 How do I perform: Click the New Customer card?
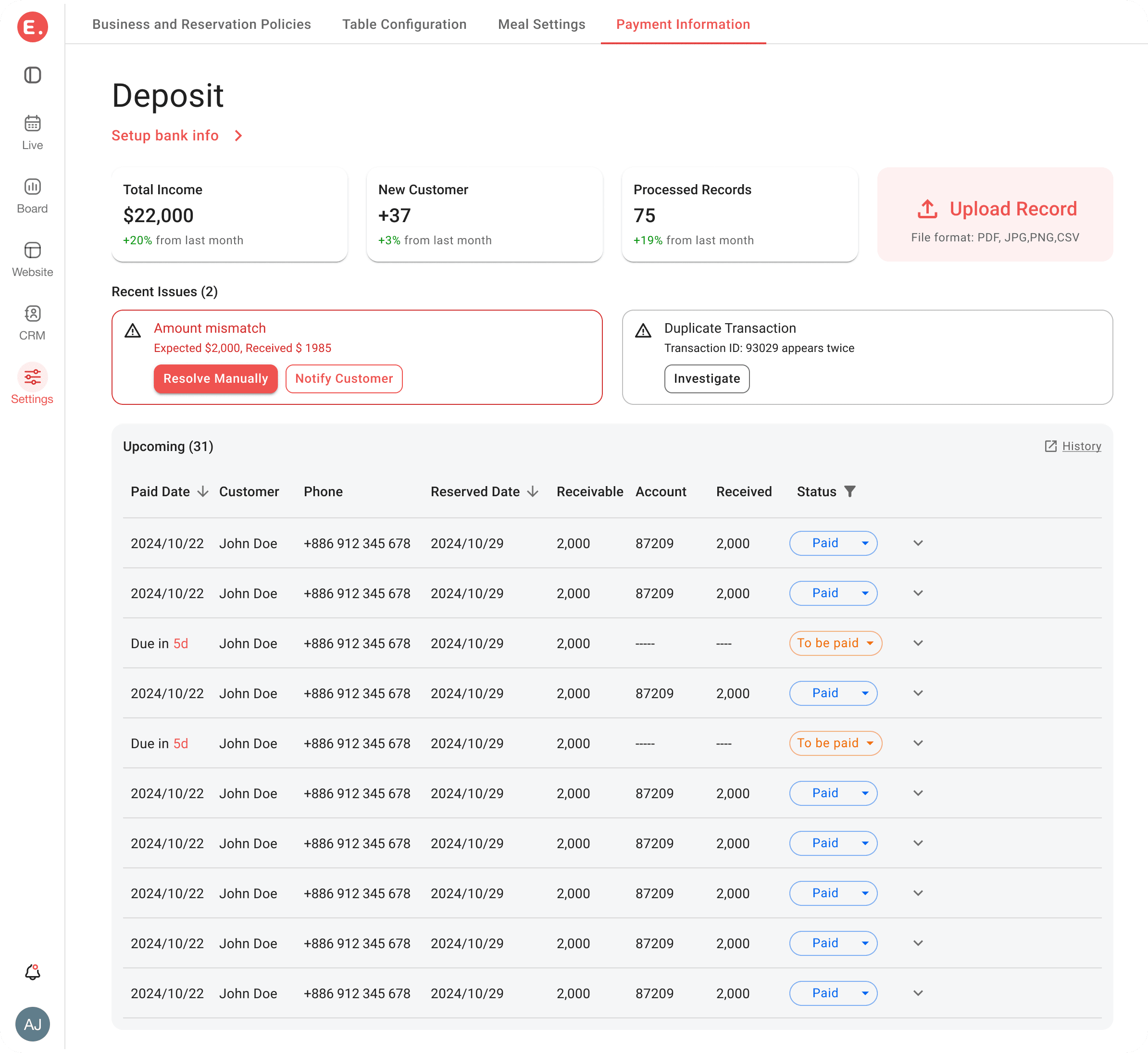point(485,215)
